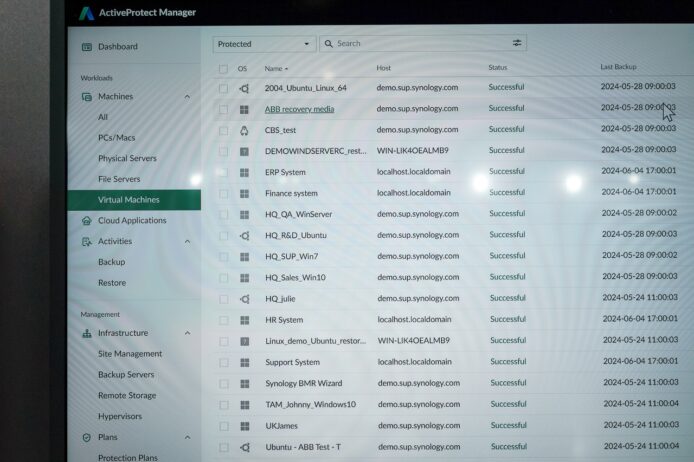Screen dimensions: 694x462
Task: Open search filter options icon
Action: [x=517, y=44]
